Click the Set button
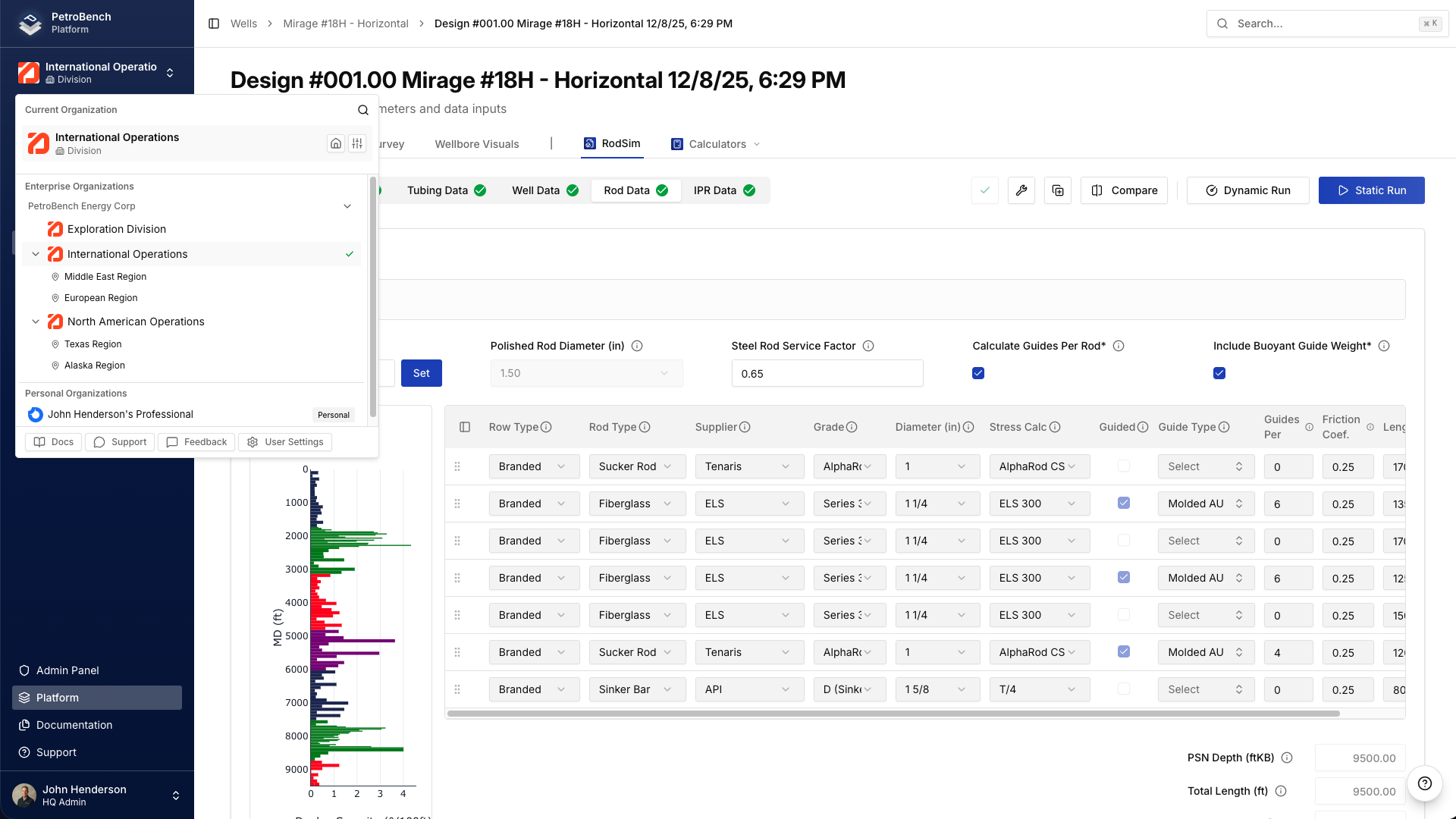 tap(421, 373)
